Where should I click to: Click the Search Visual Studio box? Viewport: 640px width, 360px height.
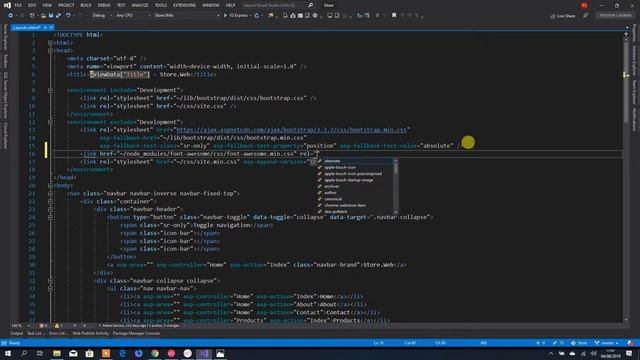273,5
